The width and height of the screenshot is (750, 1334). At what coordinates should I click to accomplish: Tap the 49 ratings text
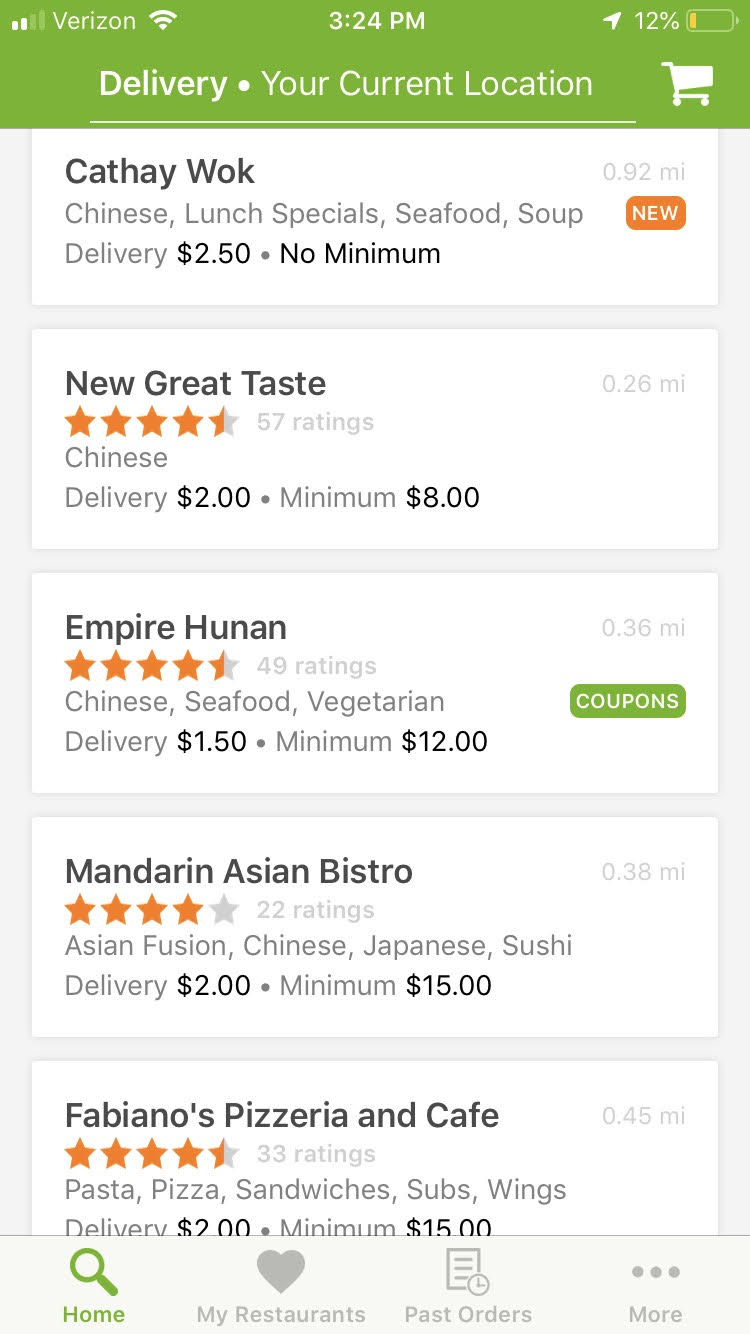click(316, 666)
